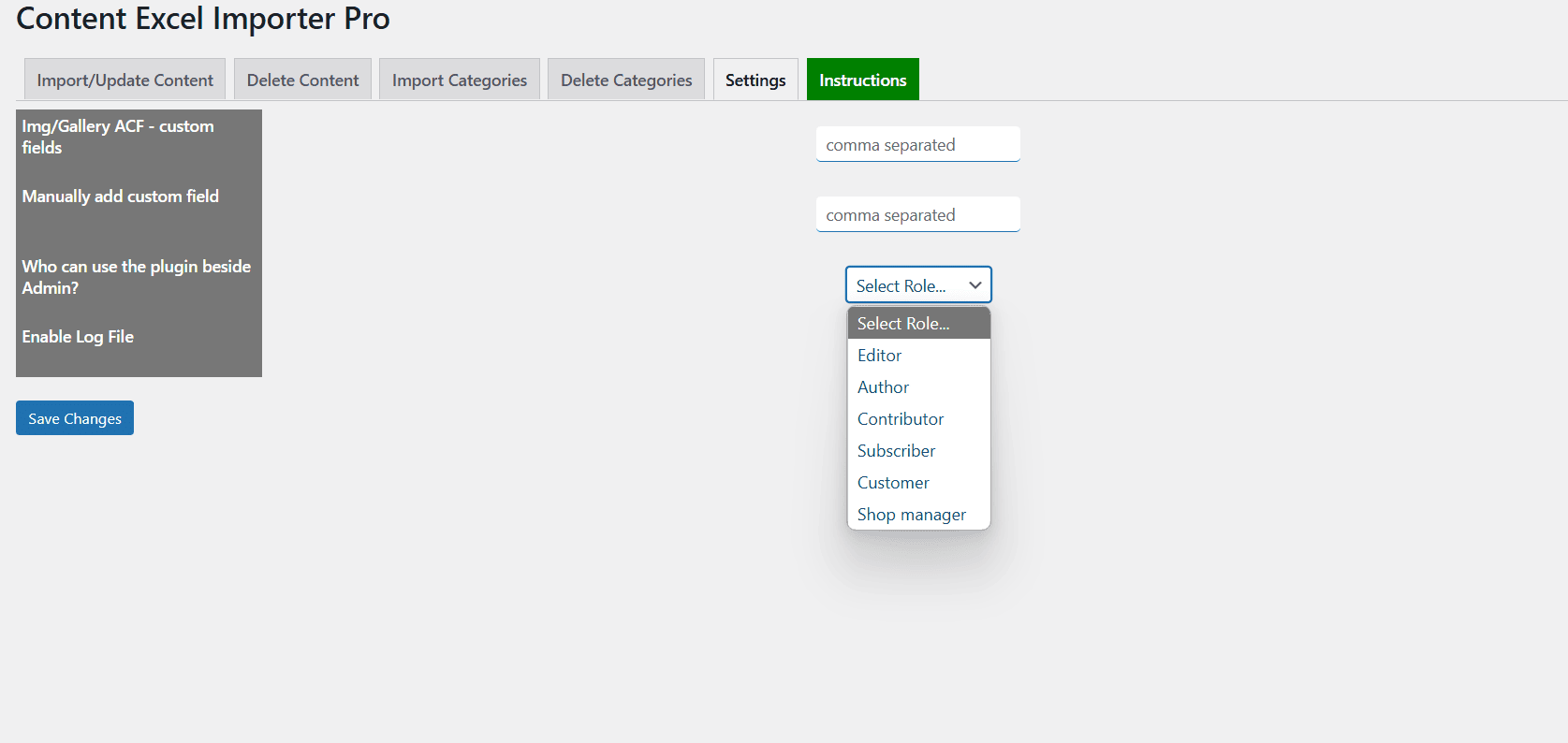Click the Img/Gallery ACF - custom fields label
The height and width of the screenshot is (743, 1568).
[118, 137]
